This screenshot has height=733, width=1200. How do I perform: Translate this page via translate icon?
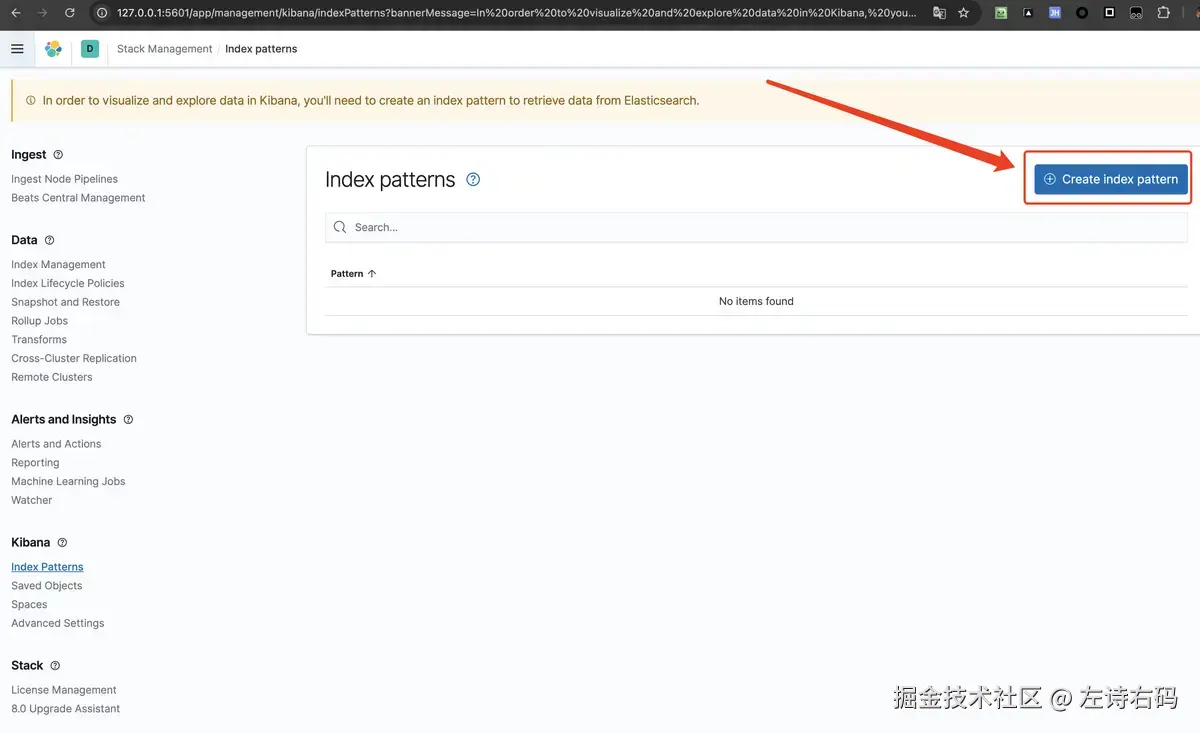point(939,13)
